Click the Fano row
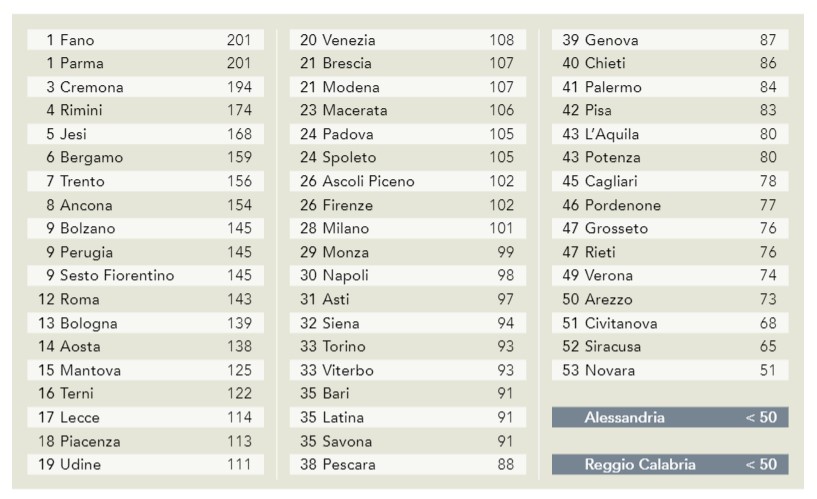 145,40
